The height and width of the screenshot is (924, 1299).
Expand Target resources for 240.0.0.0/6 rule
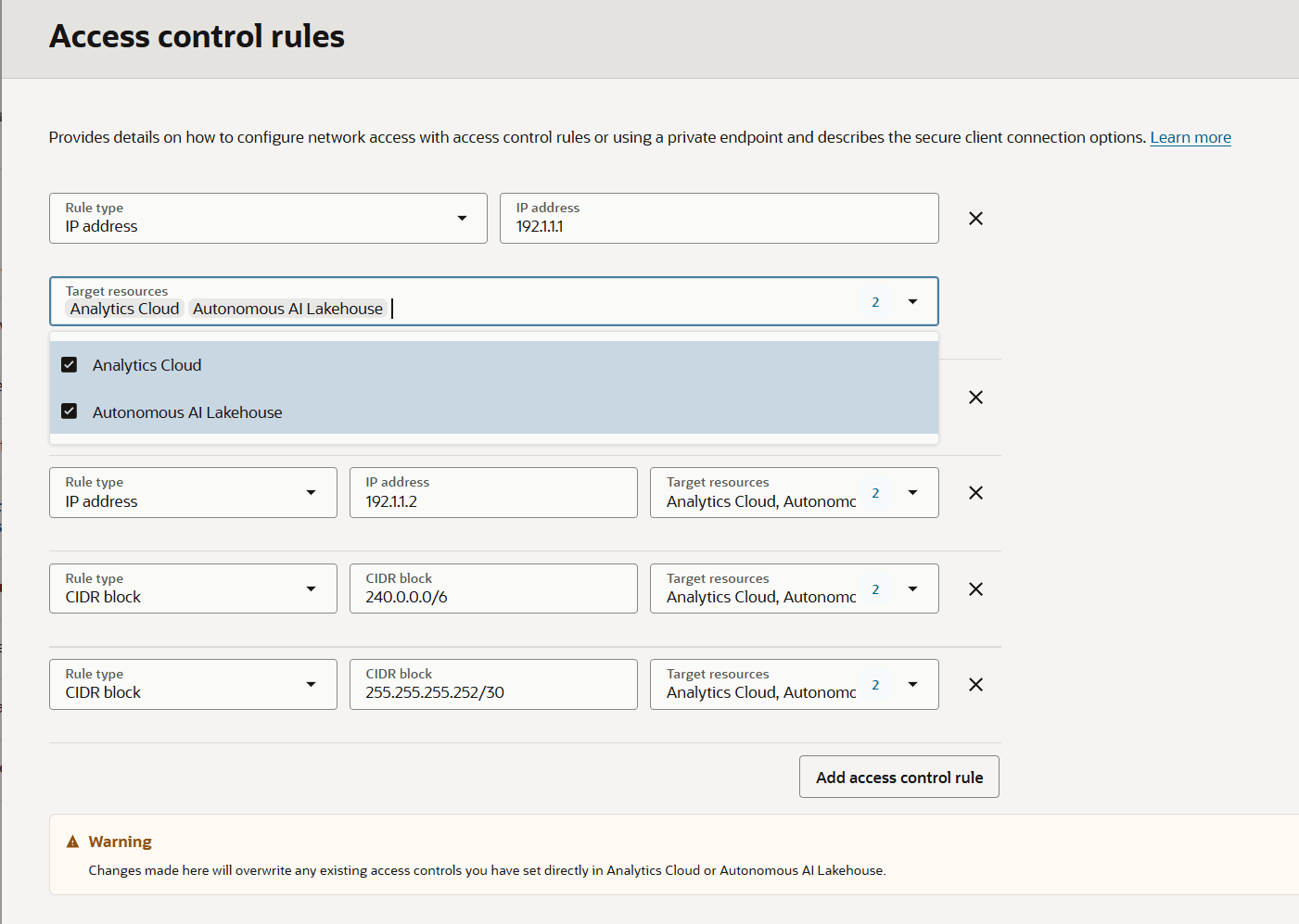pyautogui.click(x=912, y=589)
